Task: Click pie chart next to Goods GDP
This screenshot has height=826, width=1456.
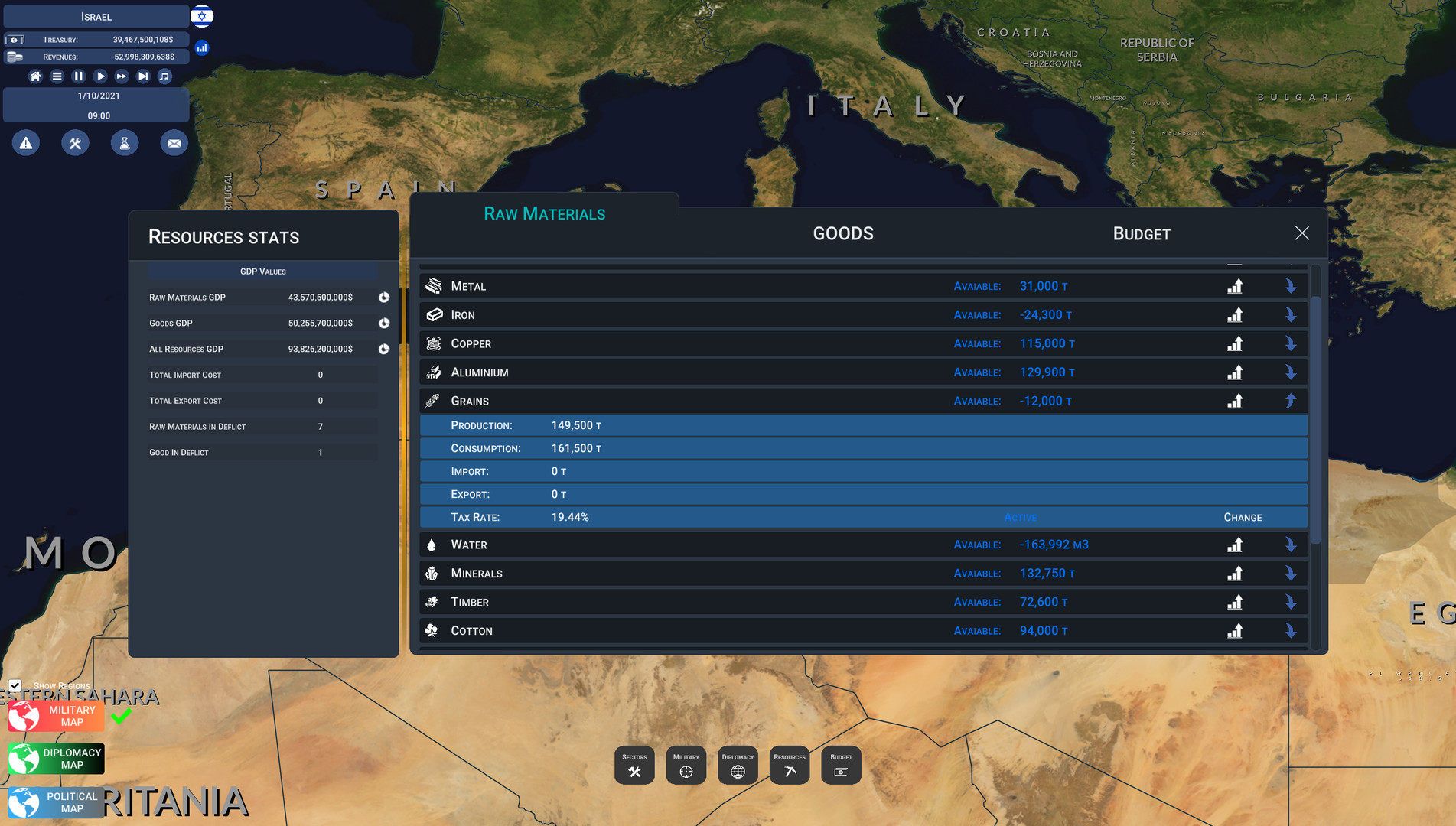Action: (384, 324)
